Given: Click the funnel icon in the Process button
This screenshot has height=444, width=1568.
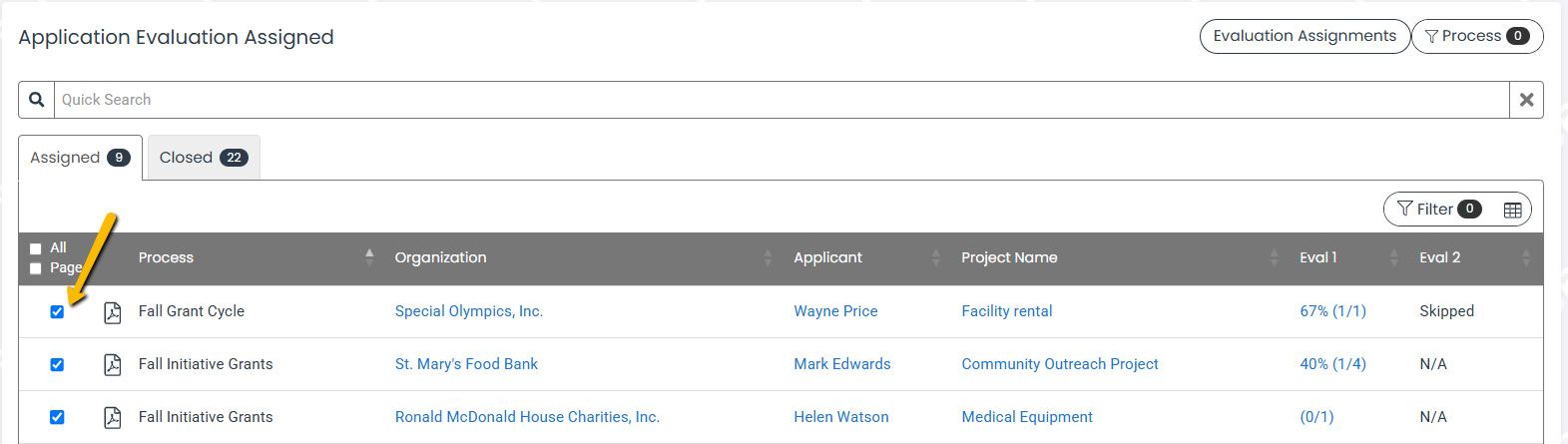Looking at the screenshot, I should [1431, 36].
